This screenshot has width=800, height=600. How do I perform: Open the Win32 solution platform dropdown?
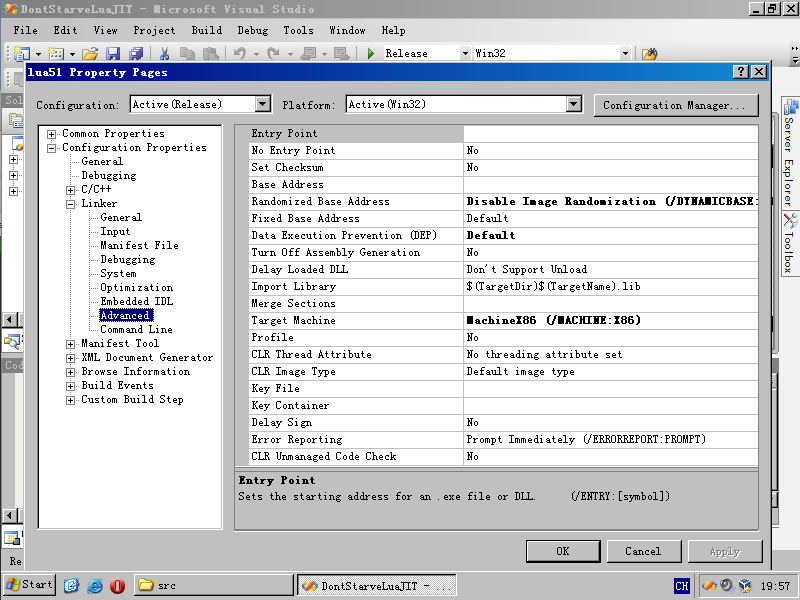(625, 53)
